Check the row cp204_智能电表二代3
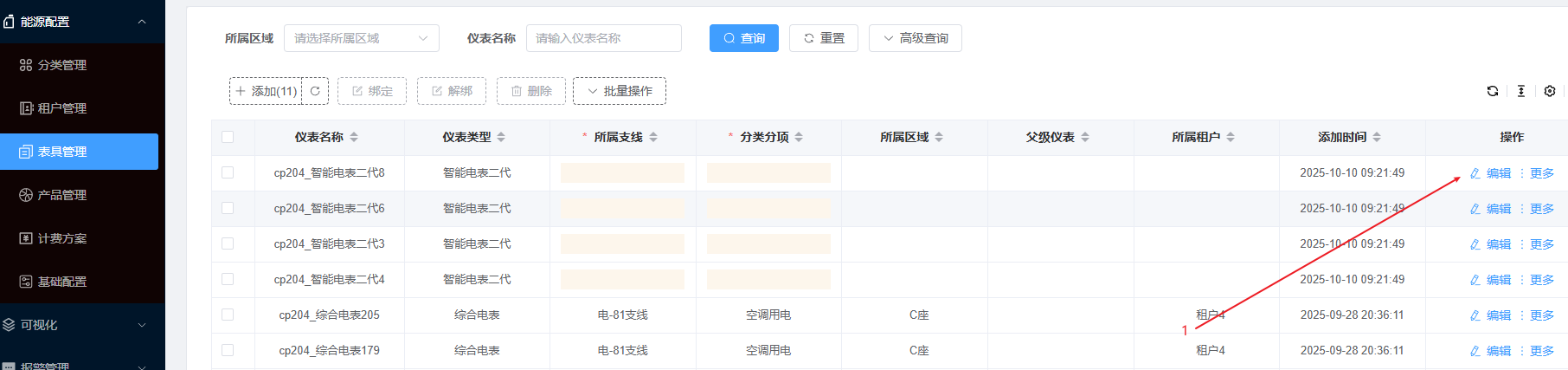 click(x=228, y=243)
